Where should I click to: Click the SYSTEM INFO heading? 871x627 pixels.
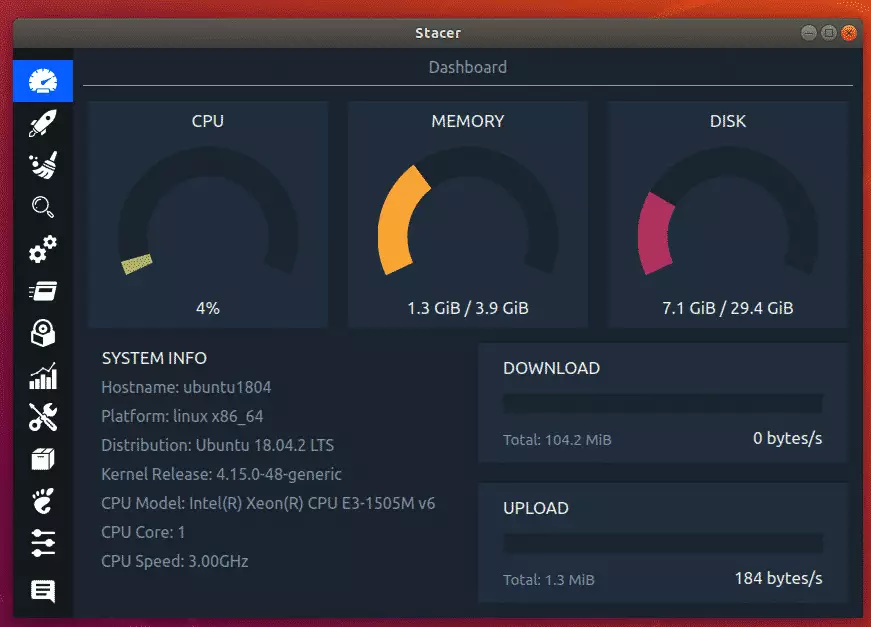click(x=154, y=358)
